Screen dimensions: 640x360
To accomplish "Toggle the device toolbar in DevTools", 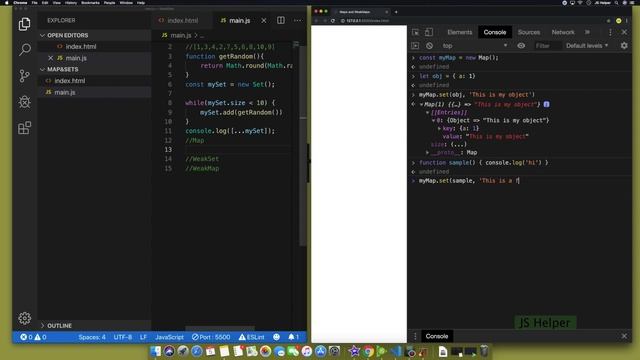I will pyautogui.click(x=429, y=32).
